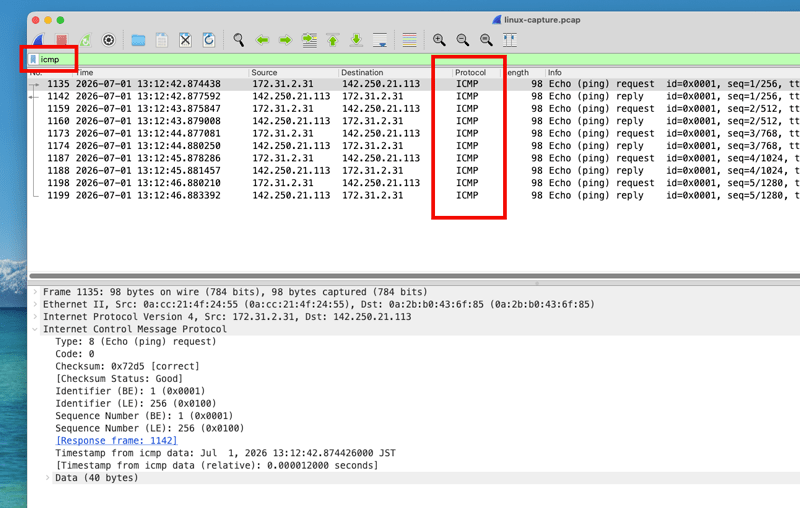800x508 pixels.
Task: Toggle colorize packet list icon
Action: click(409, 40)
